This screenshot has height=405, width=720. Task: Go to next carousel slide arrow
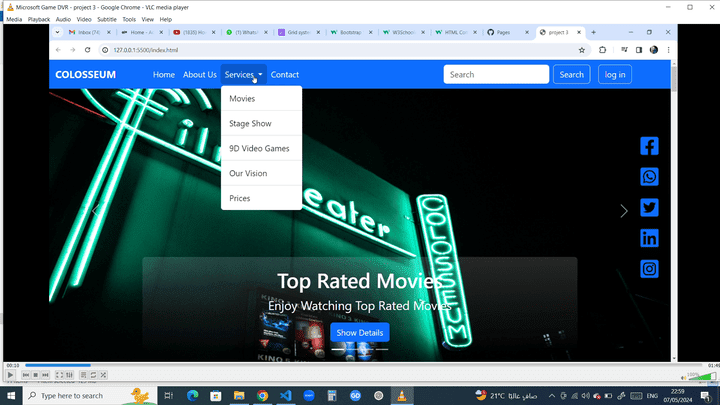pyautogui.click(x=624, y=211)
